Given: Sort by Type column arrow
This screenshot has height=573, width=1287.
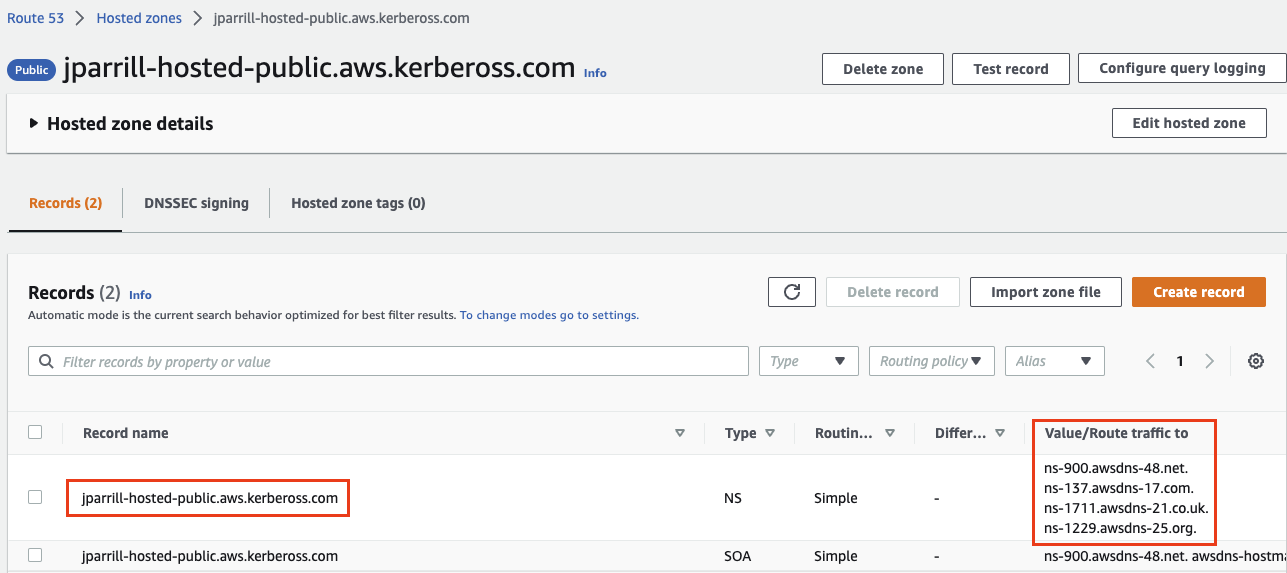Looking at the screenshot, I should point(770,433).
